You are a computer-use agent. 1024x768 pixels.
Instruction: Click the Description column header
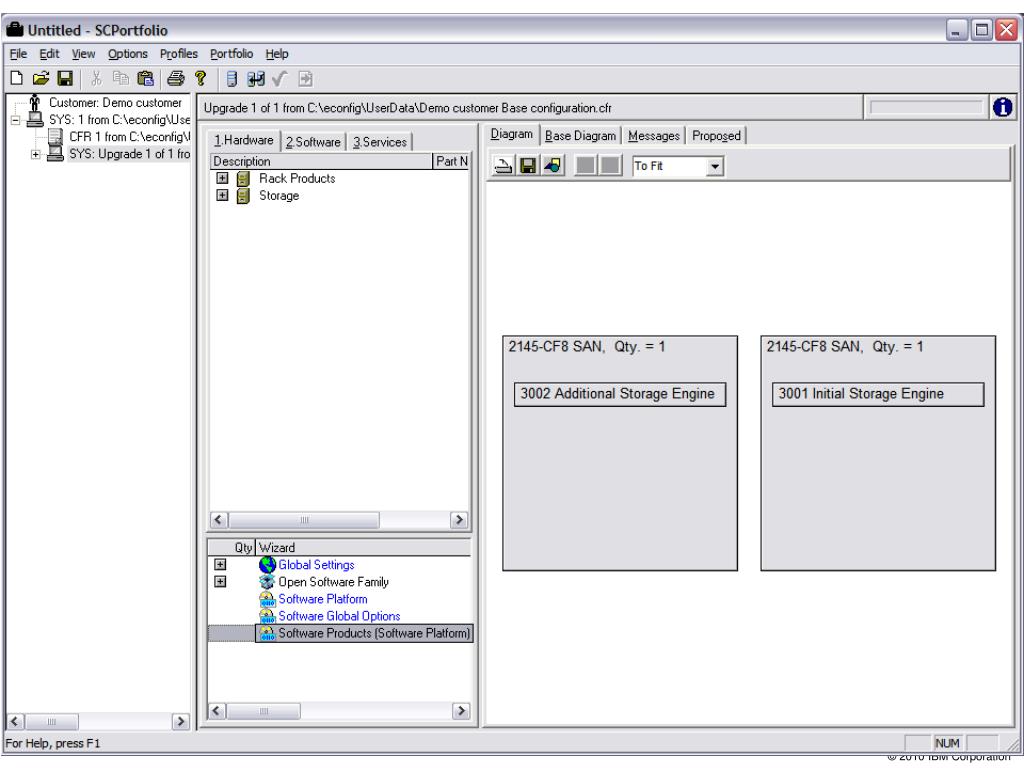[x=321, y=161]
